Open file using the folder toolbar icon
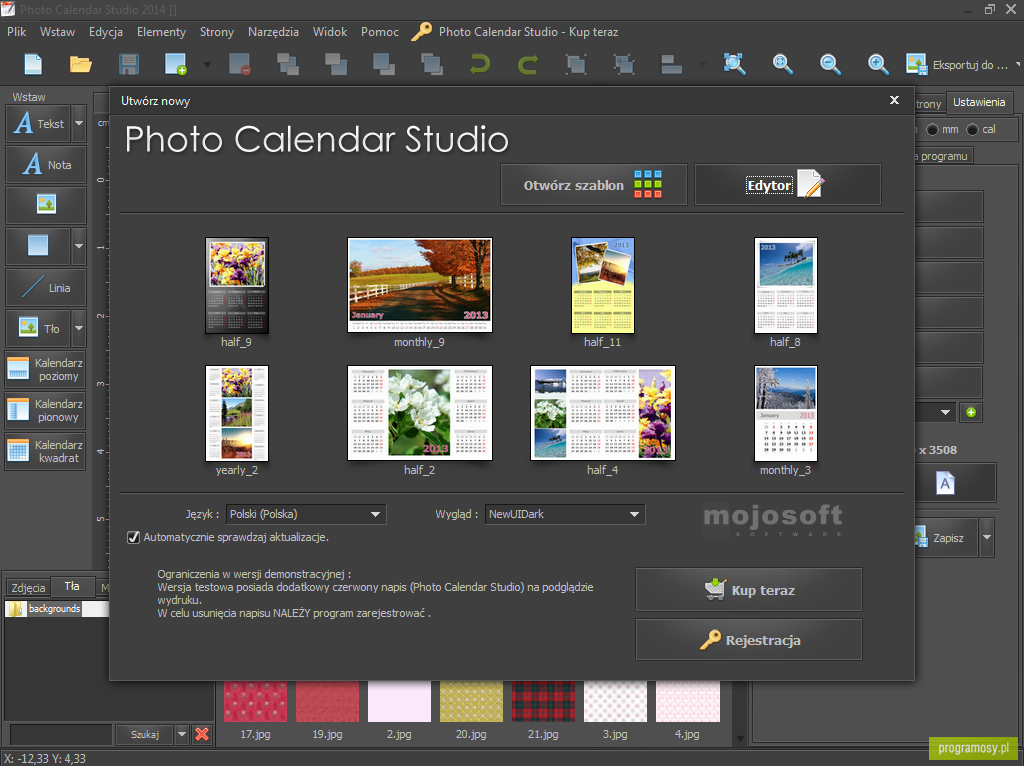 pyautogui.click(x=80, y=64)
